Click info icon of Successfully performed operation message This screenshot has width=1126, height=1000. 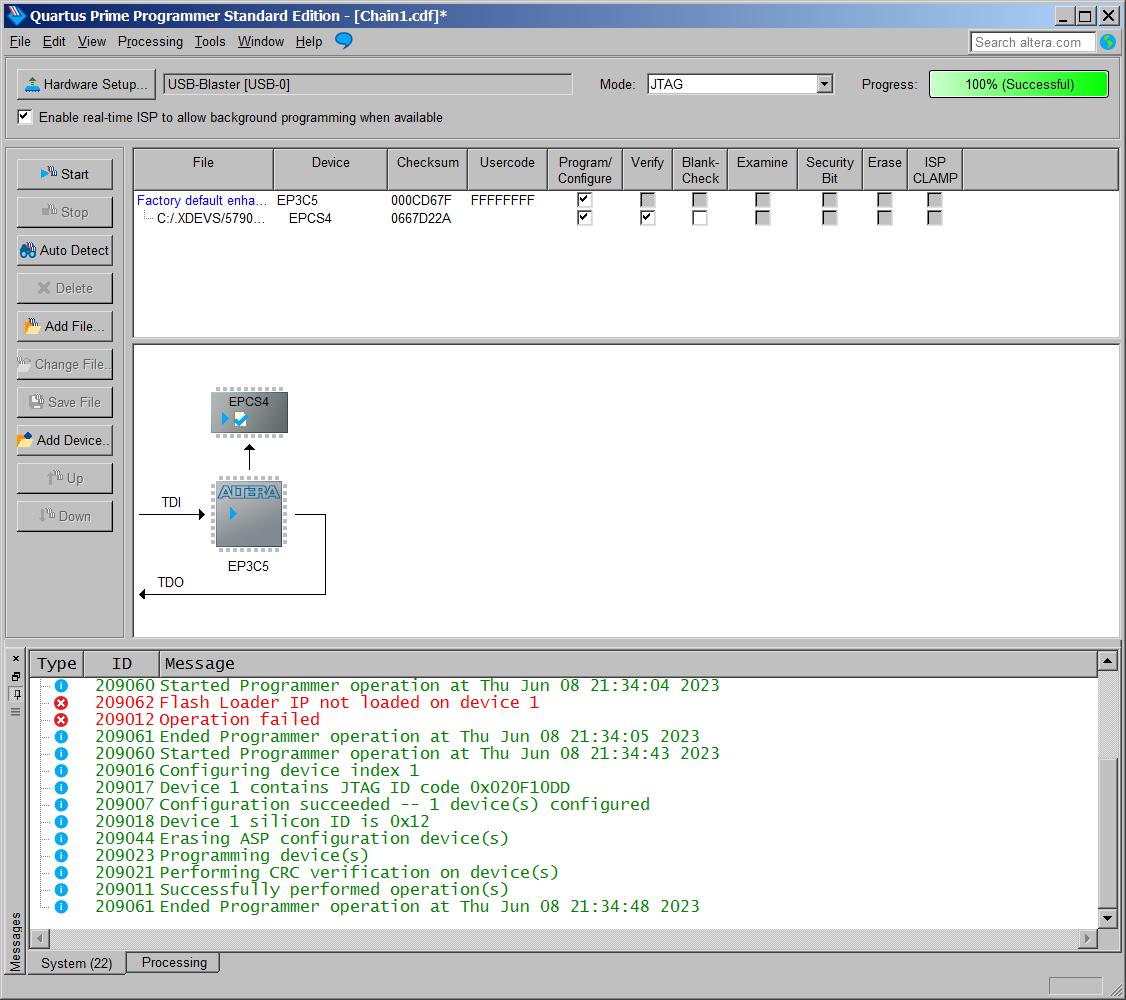(x=62, y=889)
